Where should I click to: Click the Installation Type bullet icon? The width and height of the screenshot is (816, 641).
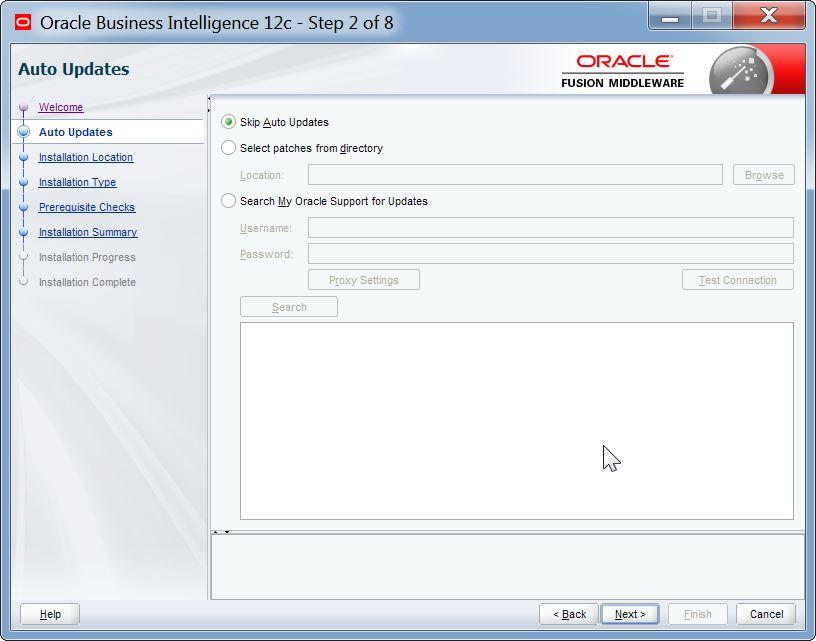[x=23, y=182]
